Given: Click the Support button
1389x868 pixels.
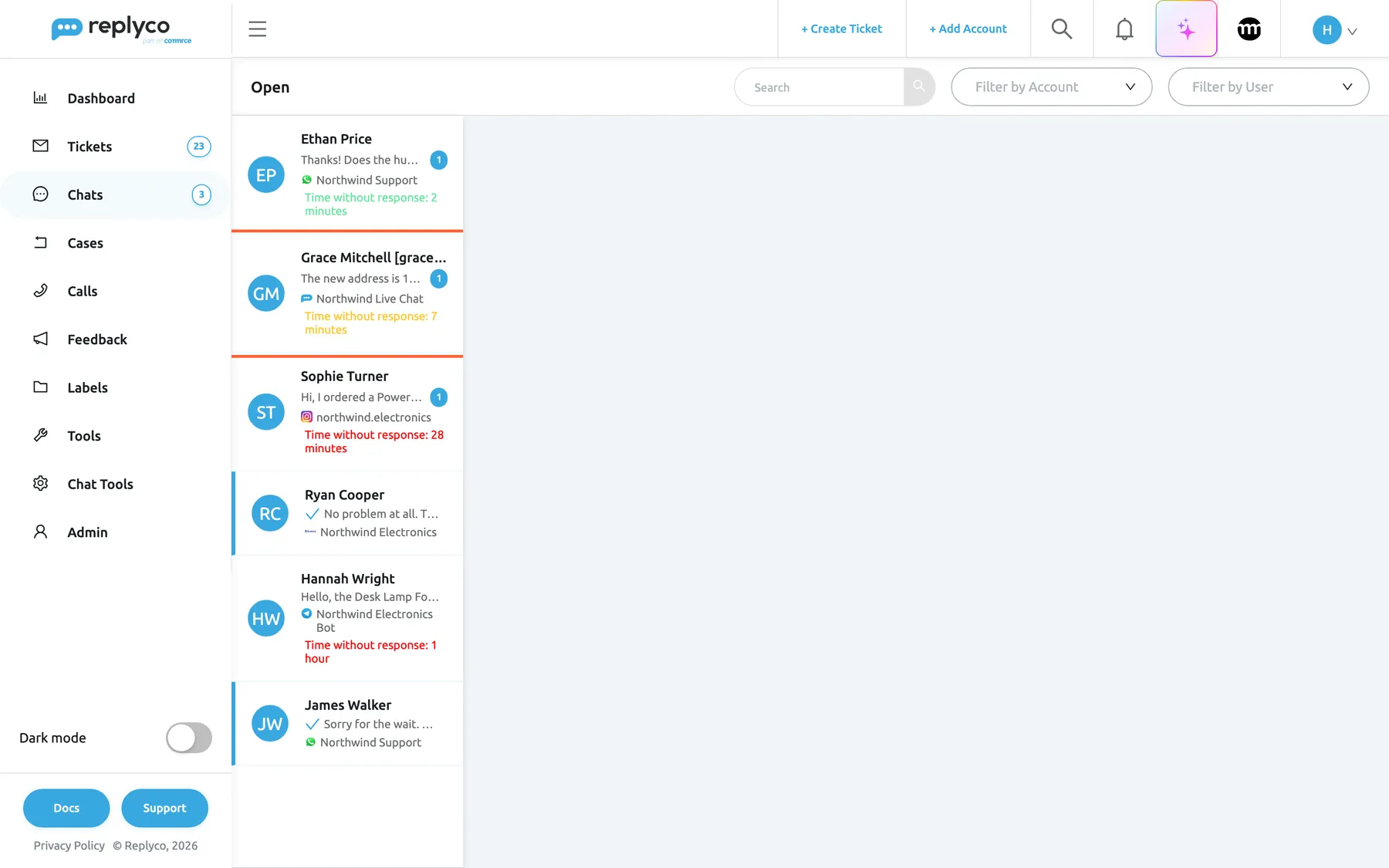Looking at the screenshot, I should (164, 808).
